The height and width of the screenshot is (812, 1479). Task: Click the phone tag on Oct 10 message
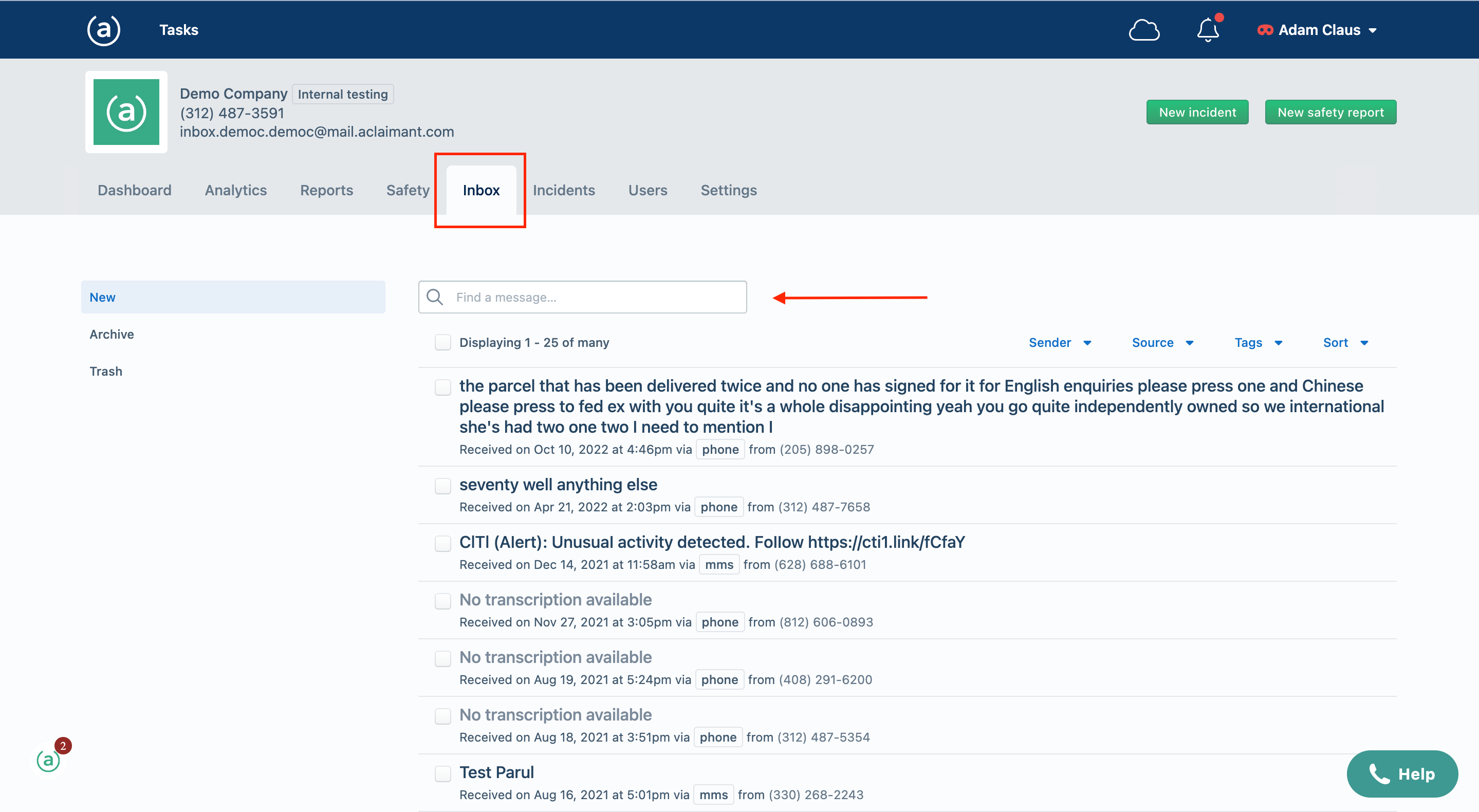click(x=720, y=449)
